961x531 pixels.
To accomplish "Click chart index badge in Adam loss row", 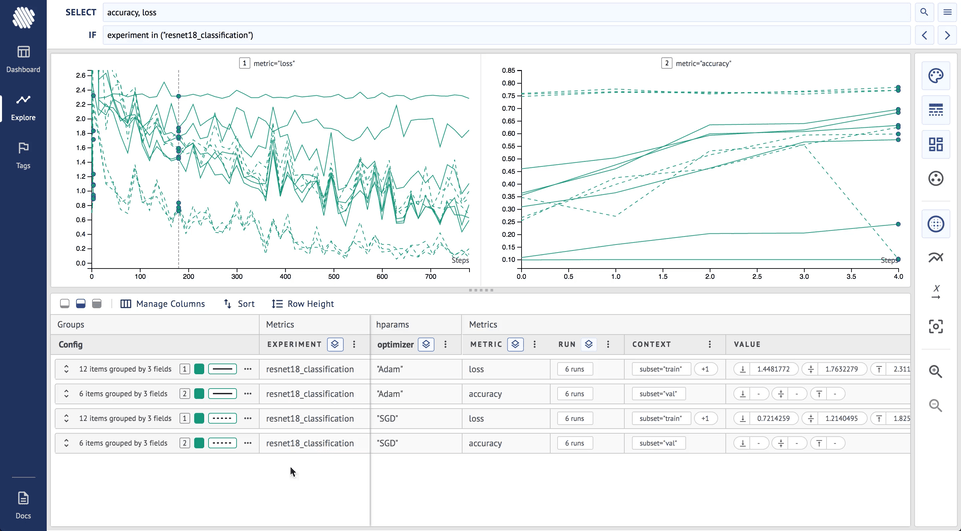I will [184, 369].
